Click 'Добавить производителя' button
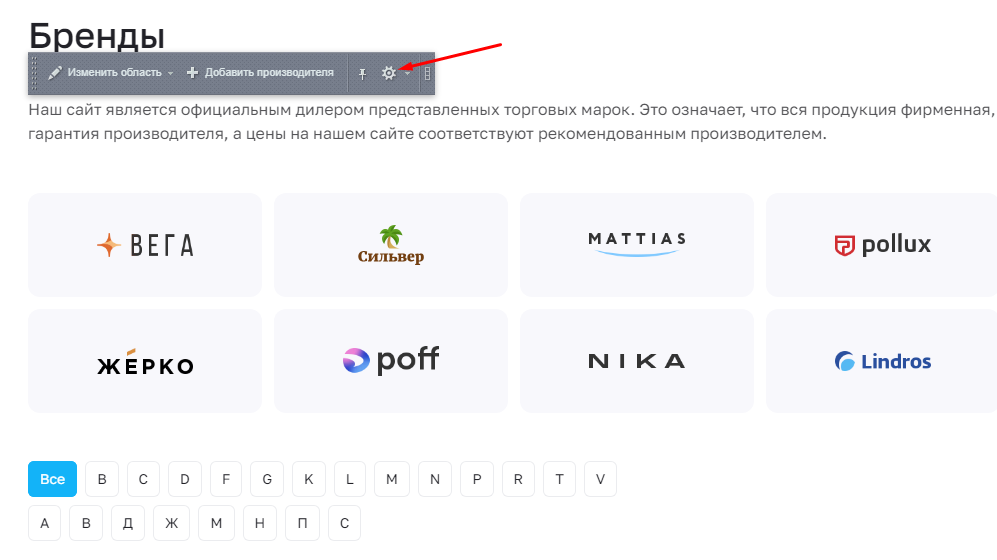The image size is (997, 560). (x=260, y=73)
